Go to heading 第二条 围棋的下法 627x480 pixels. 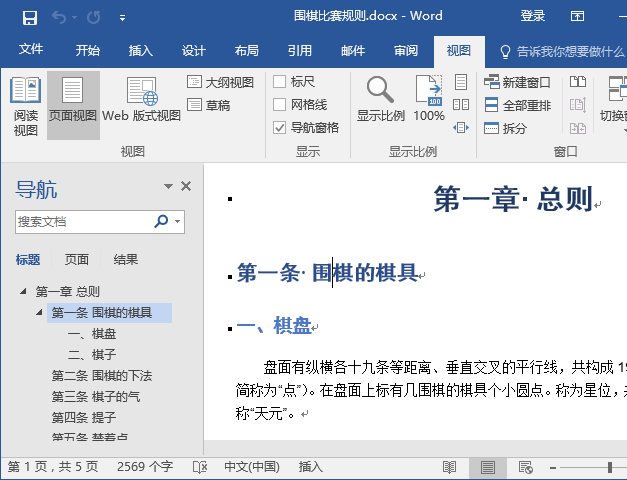coord(102,376)
